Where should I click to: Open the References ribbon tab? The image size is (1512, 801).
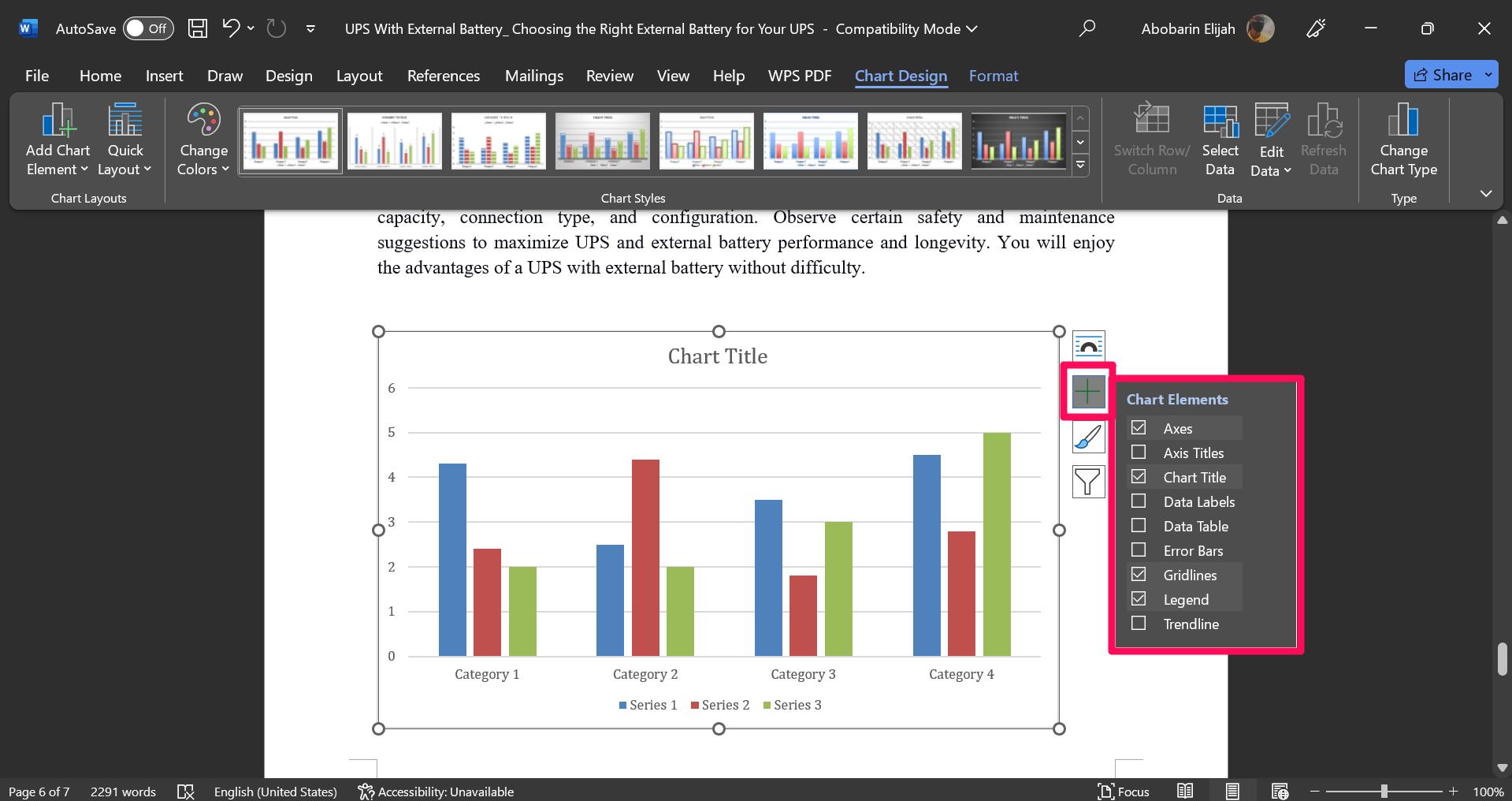[x=444, y=76]
